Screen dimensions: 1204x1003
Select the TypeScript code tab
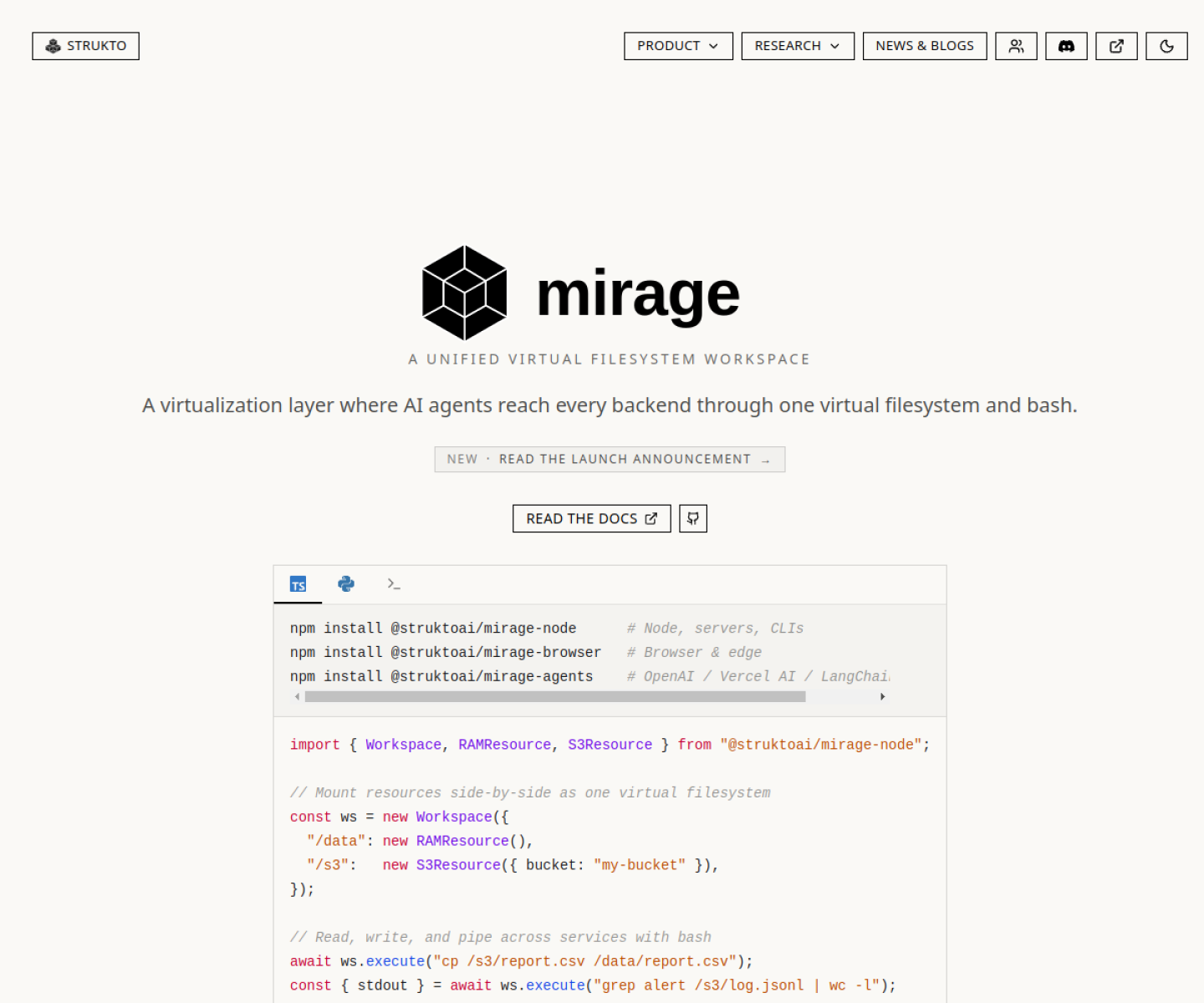pyautogui.click(x=298, y=584)
